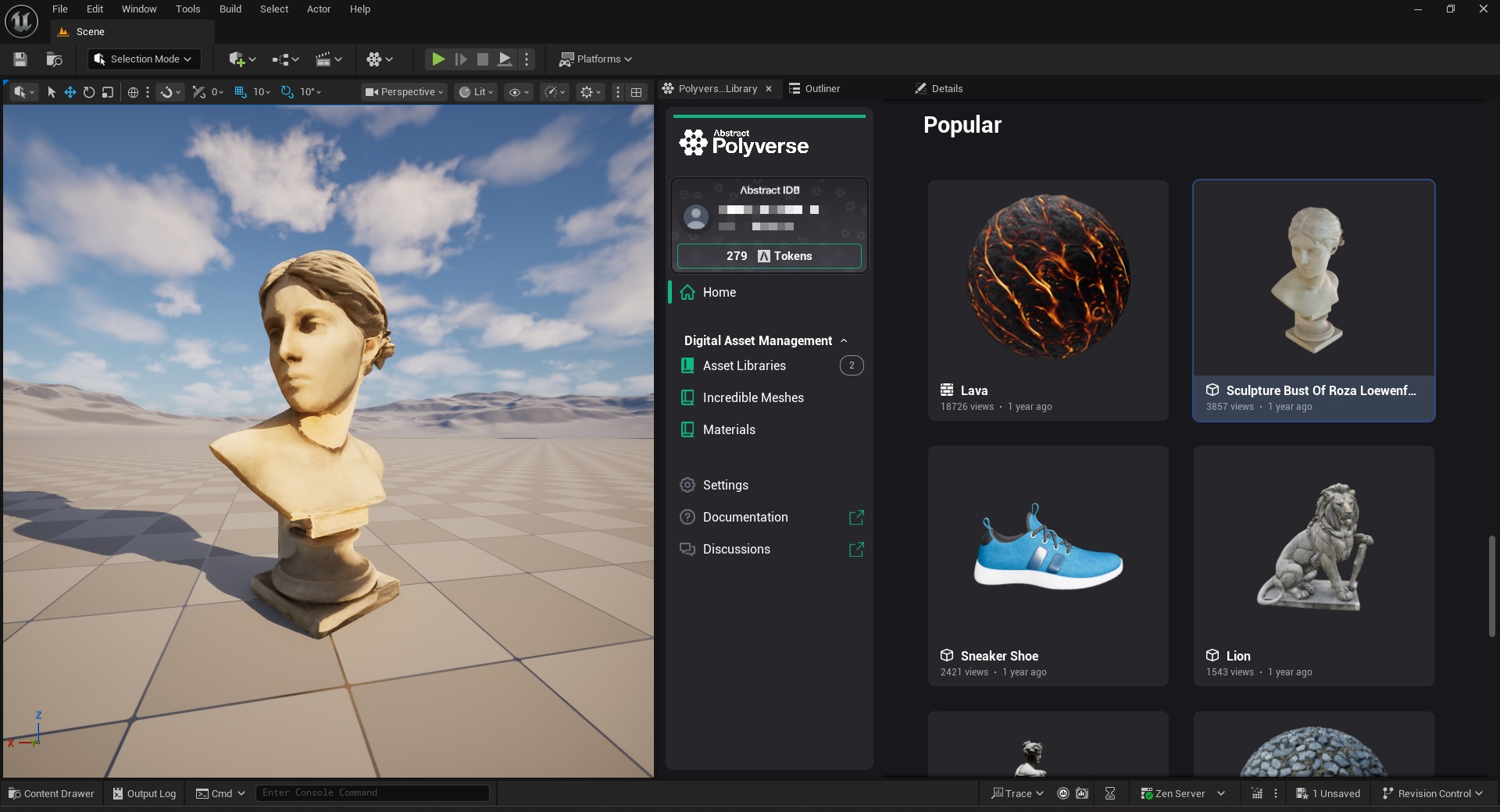Open the viewport Show eye flags menu

[519, 92]
